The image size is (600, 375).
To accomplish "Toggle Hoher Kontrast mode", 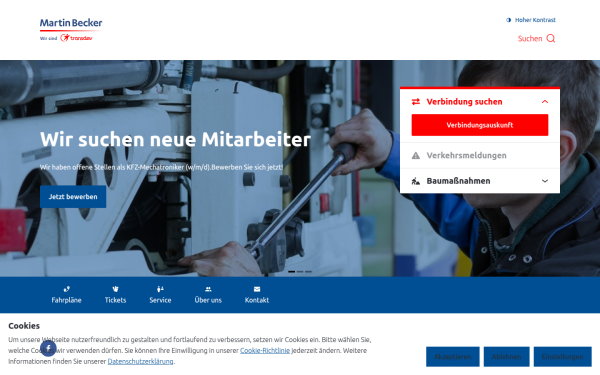I will point(531,20).
